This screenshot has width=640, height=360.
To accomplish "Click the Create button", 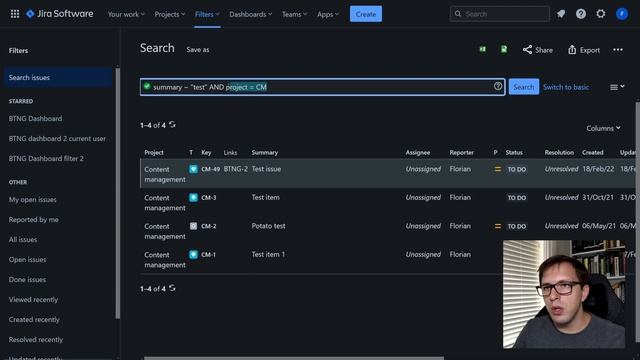I will pyautogui.click(x=366, y=14).
